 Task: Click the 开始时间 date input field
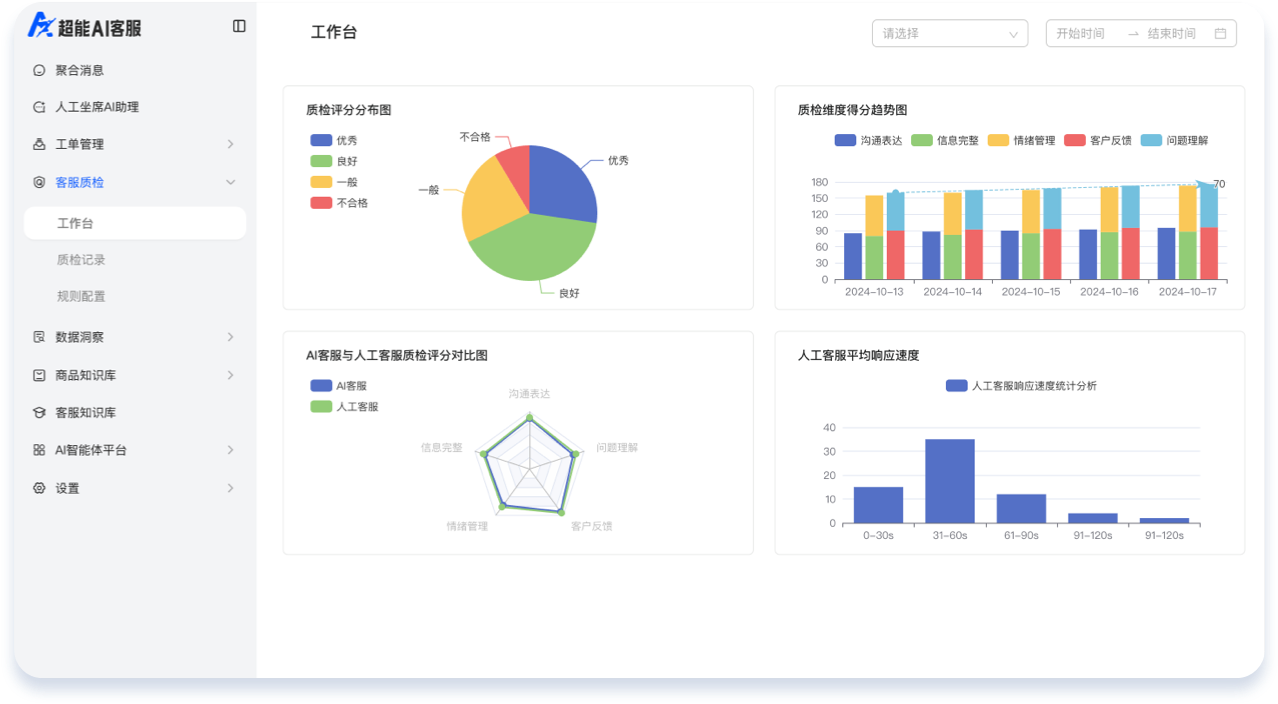point(1081,33)
